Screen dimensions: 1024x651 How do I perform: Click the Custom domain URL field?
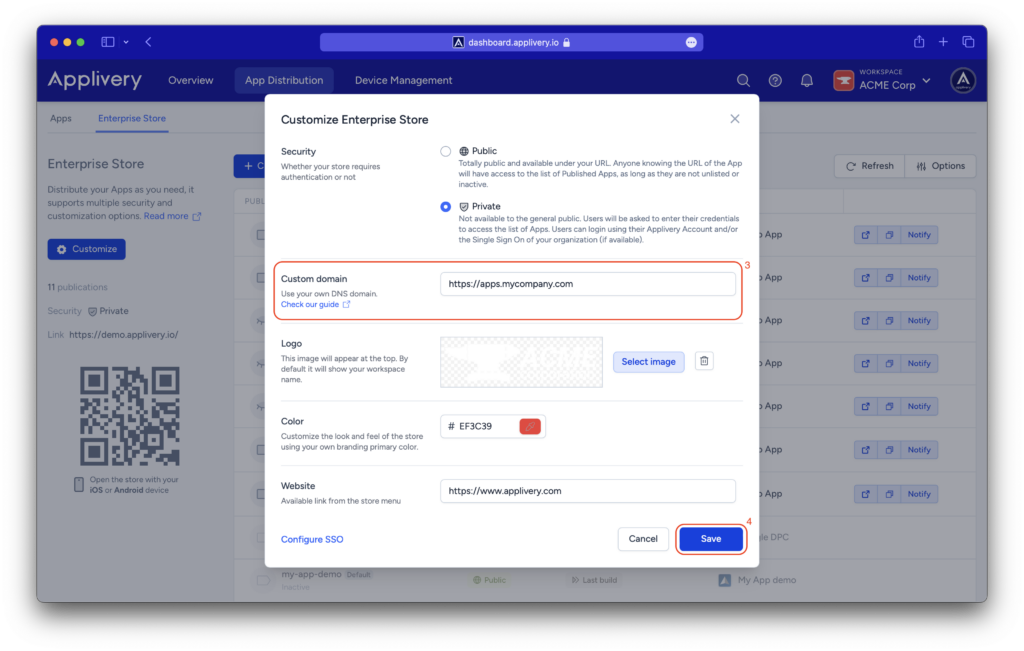tap(588, 284)
